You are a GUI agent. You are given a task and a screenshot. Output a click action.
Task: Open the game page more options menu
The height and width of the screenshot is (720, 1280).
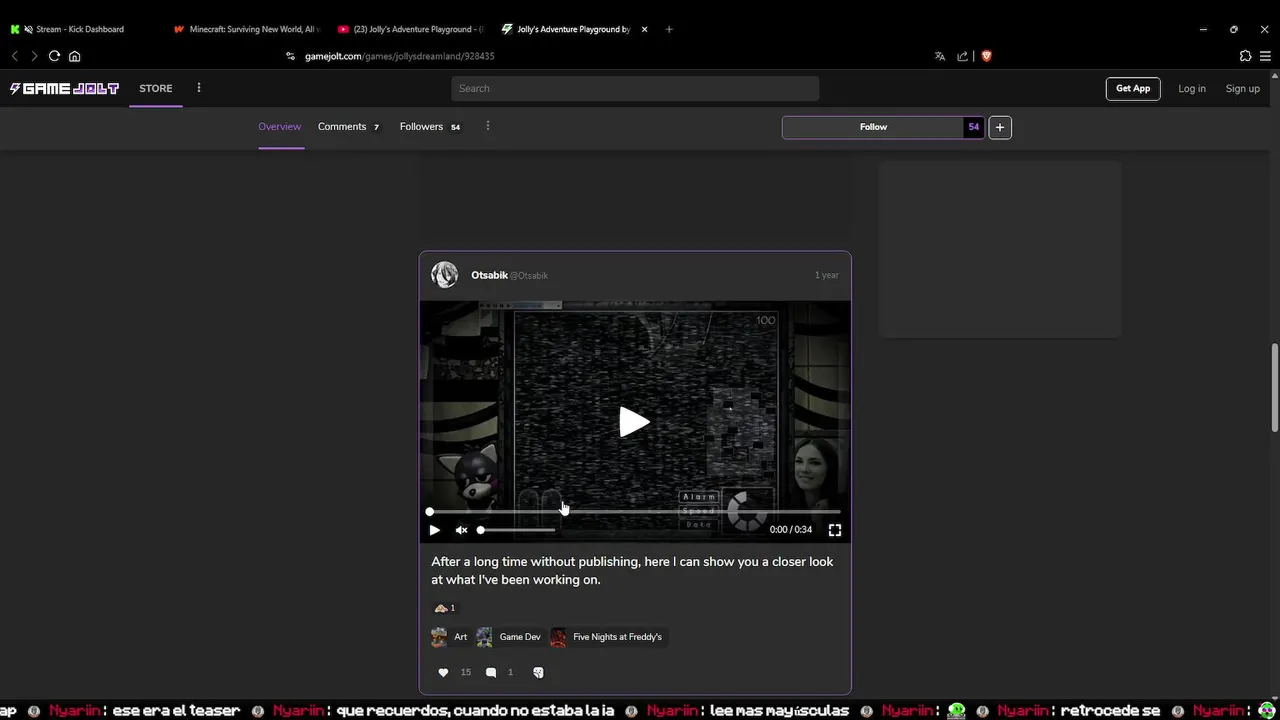tap(487, 126)
